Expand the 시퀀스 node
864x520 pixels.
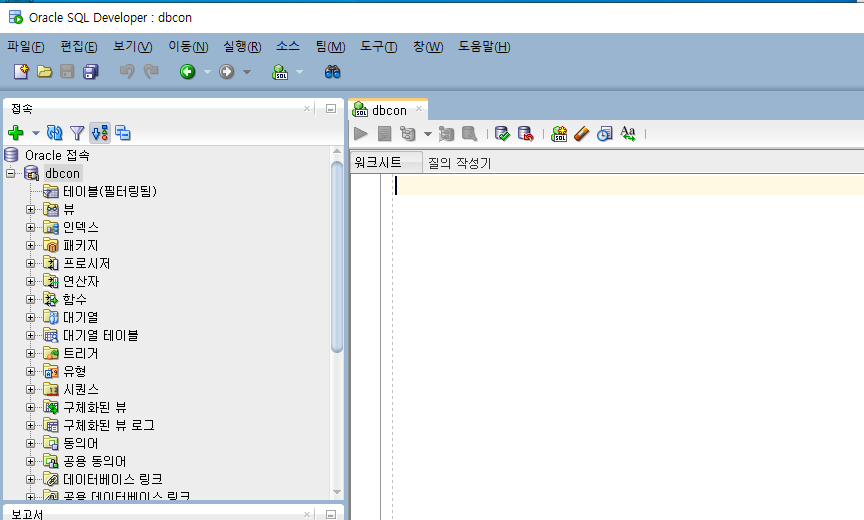click(31, 389)
